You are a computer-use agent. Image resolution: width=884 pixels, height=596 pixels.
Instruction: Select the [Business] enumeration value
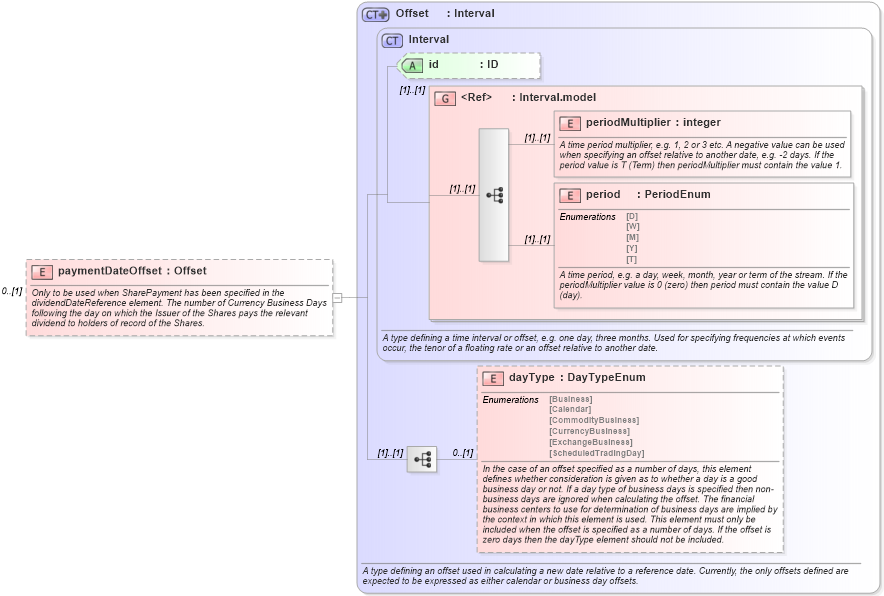pos(571,399)
